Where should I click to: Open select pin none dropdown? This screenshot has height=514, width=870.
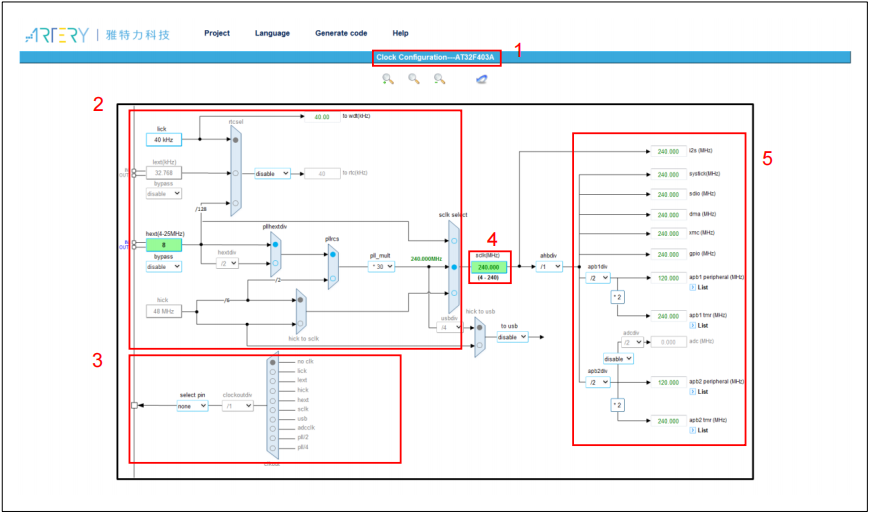(x=193, y=406)
